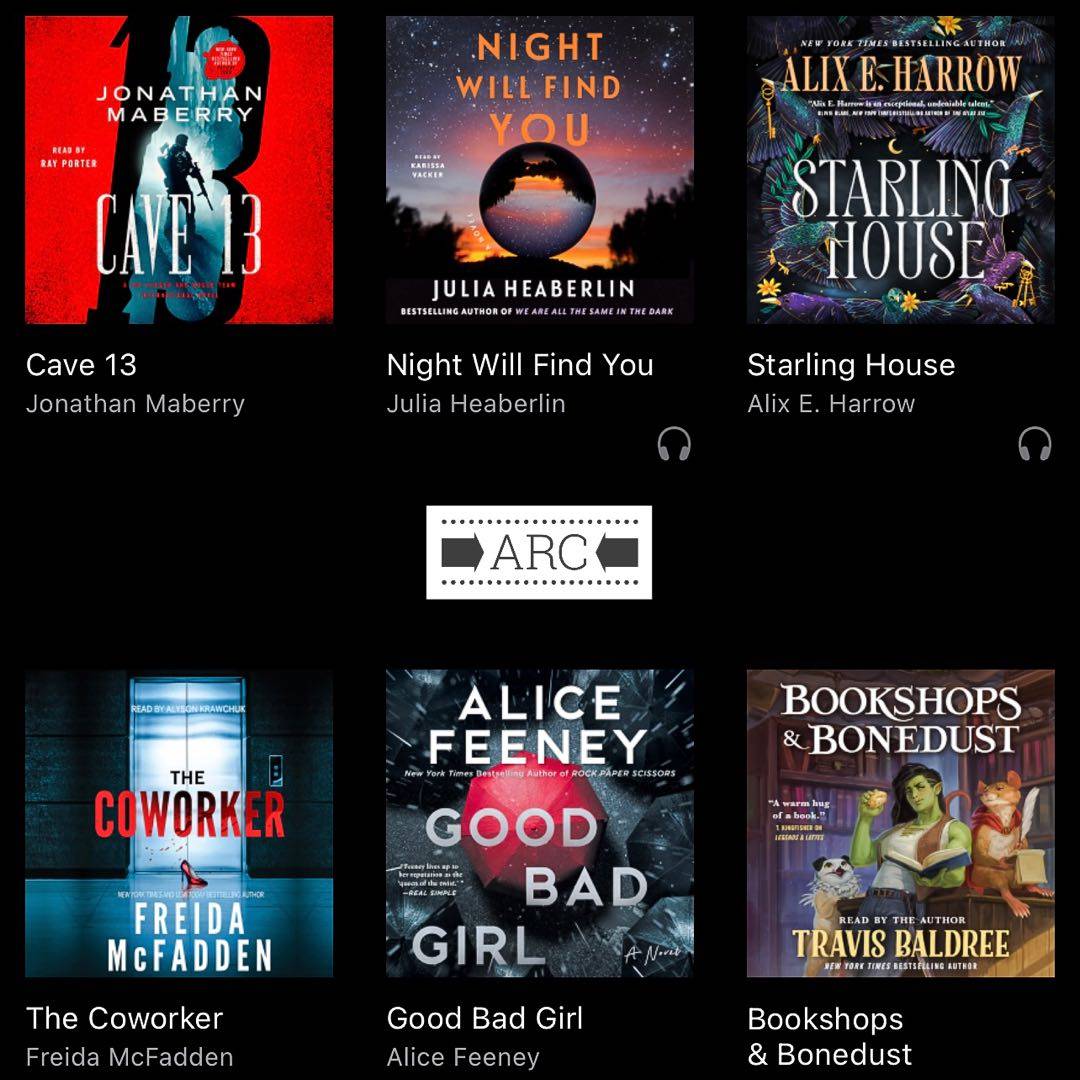The width and height of the screenshot is (1080, 1080).
Task: Click the "Good Bad Girl" title
Action: (485, 1018)
